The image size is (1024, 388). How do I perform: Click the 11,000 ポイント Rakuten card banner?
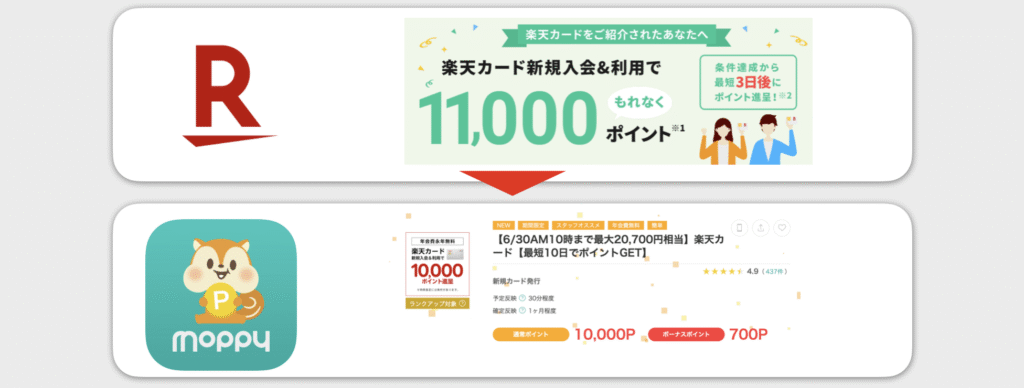point(608,91)
